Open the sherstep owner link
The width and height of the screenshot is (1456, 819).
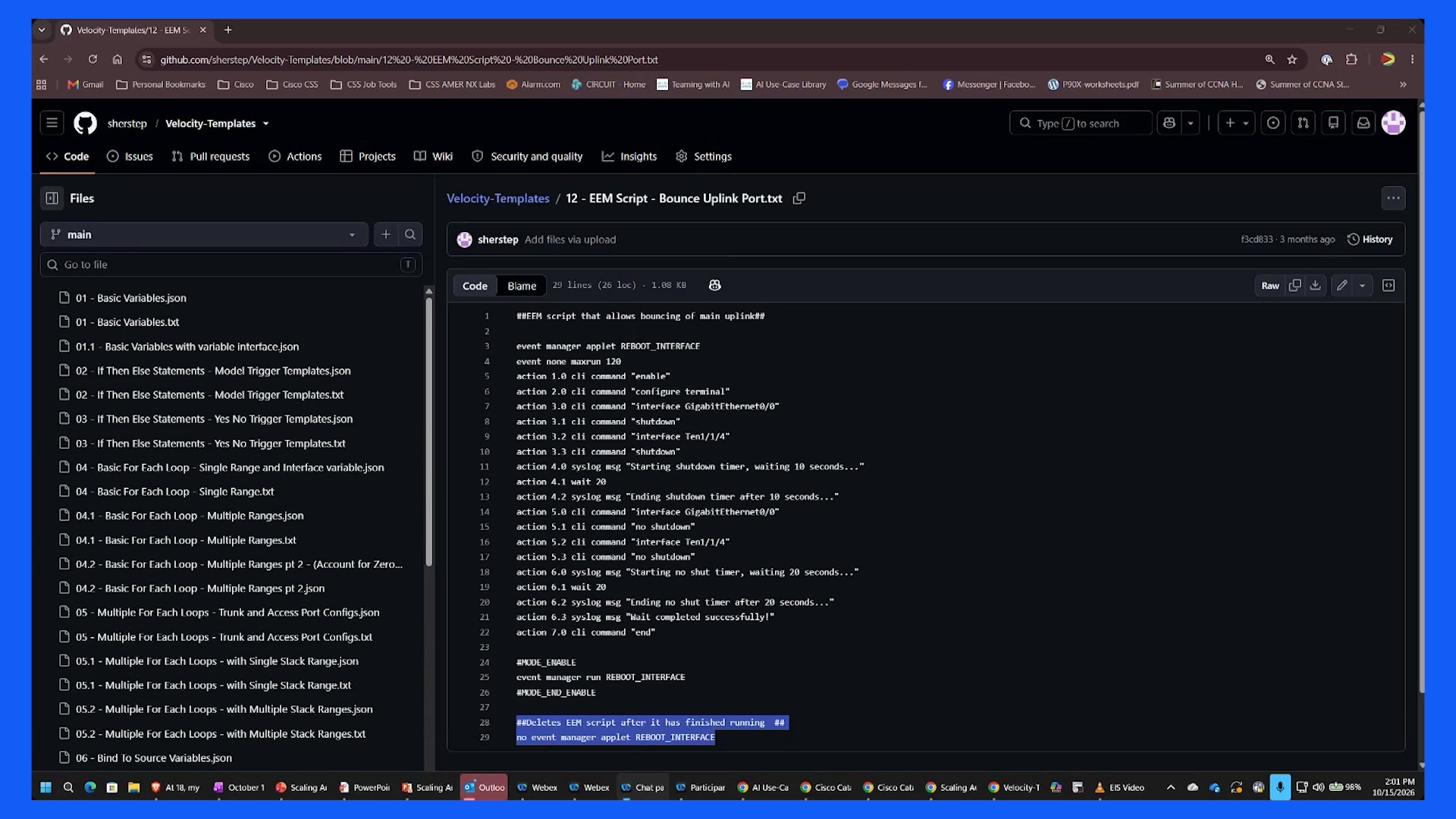(127, 124)
